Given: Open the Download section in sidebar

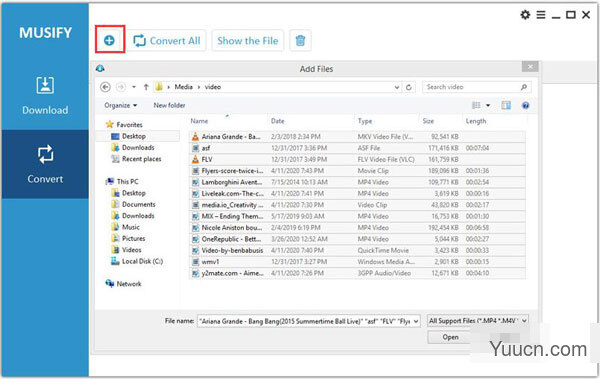Looking at the screenshot, I should click(x=45, y=96).
